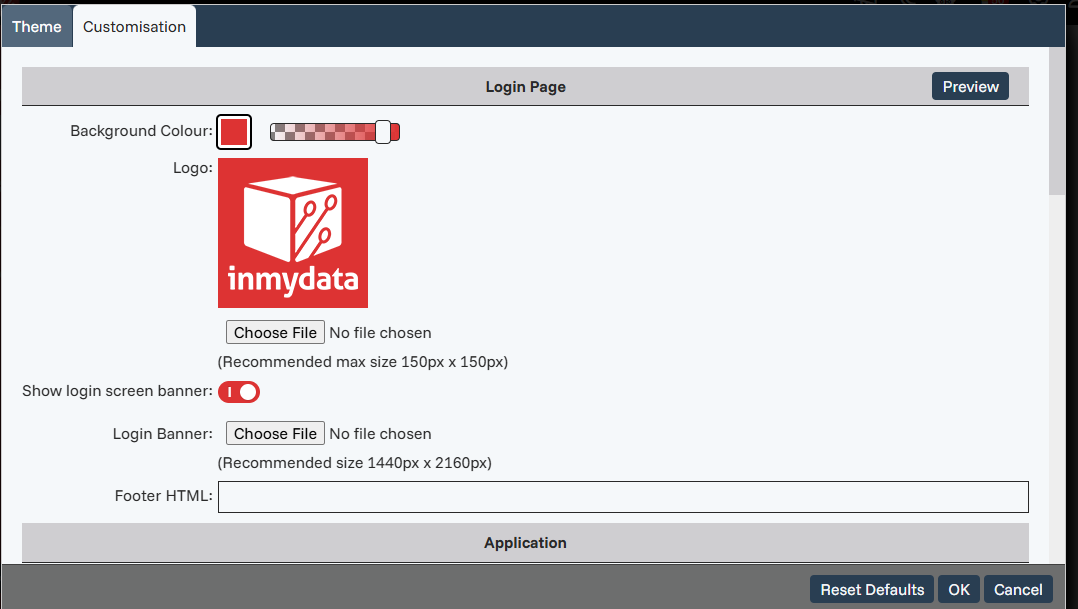Image resolution: width=1078 pixels, height=609 pixels.
Task: Click the Cancel button
Action: (x=1018, y=590)
